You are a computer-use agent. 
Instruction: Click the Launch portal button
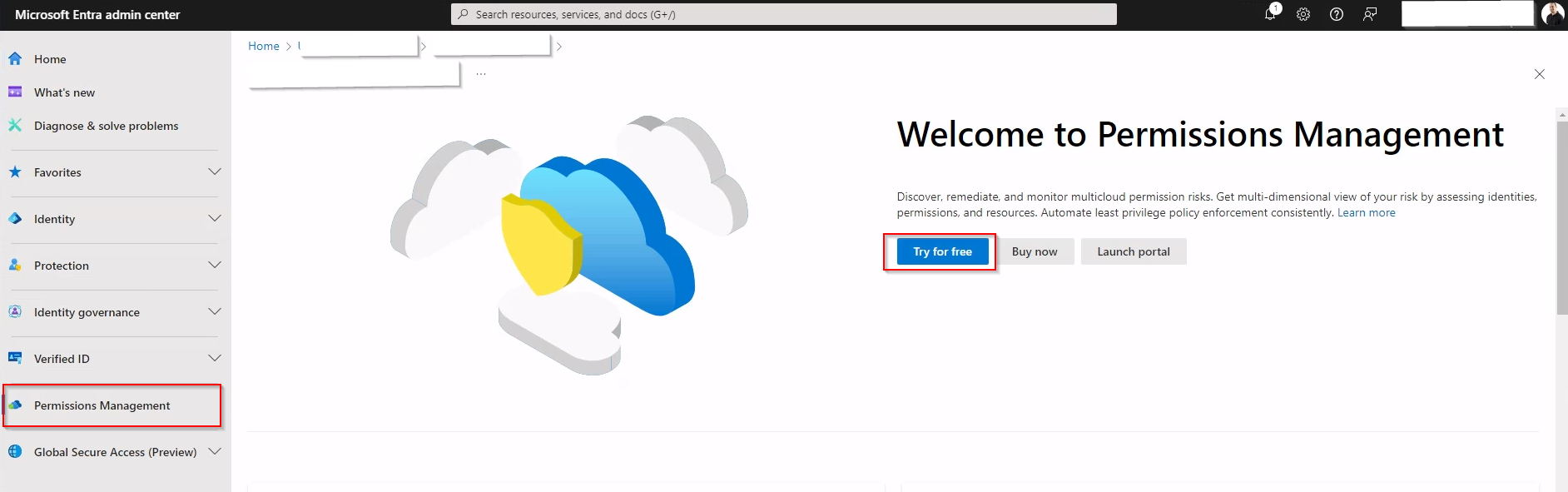click(x=1133, y=251)
